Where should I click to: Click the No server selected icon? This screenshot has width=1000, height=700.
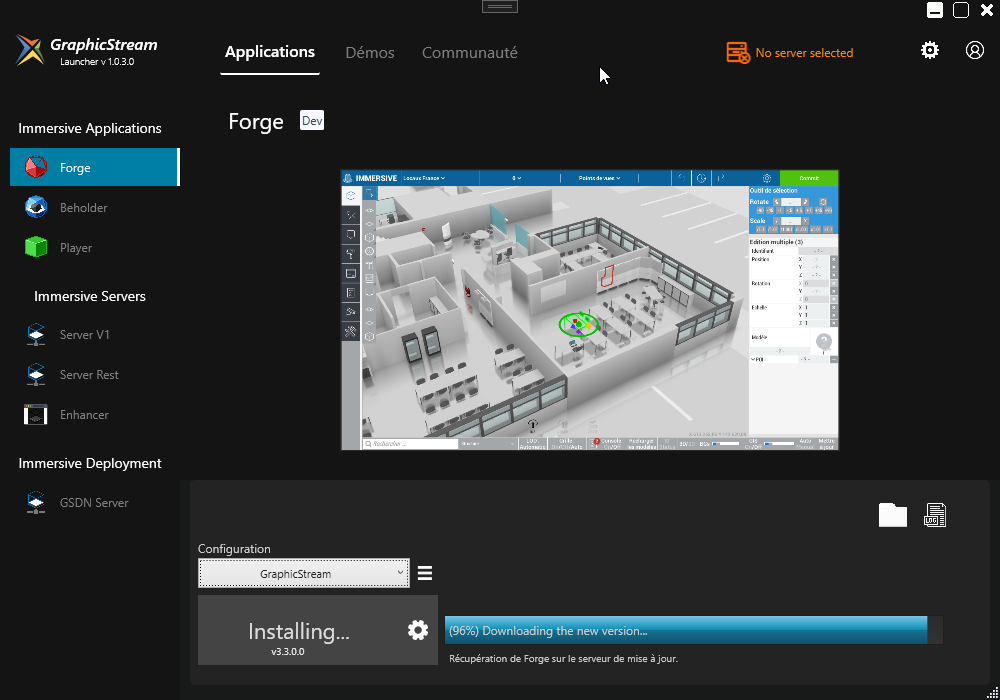(738, 53)
